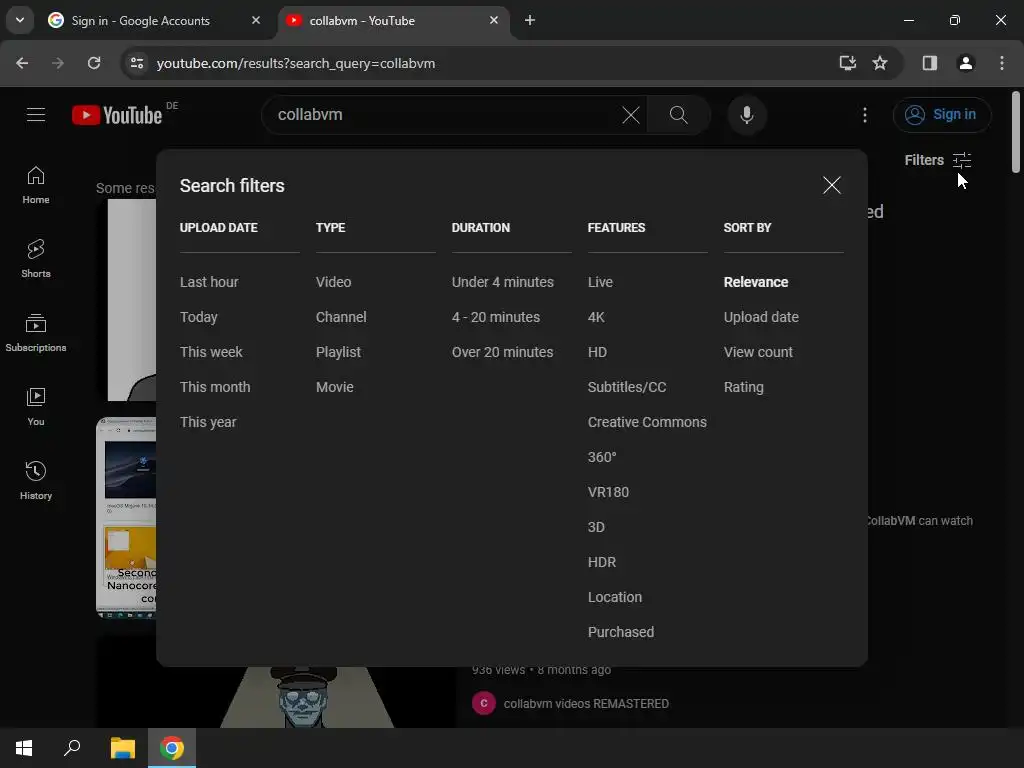Go to the YouTube logo home
Viewport: 1024px width, 768px height.
pyautogui.click(x=117, y=115)
